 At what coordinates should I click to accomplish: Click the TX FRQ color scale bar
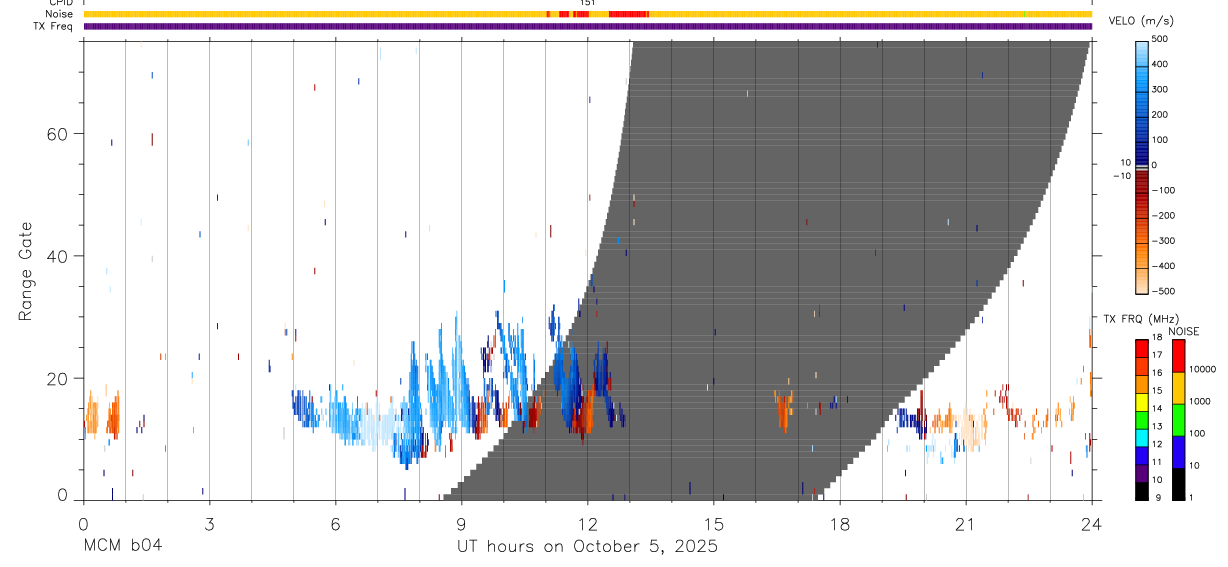click(1141, 419)
